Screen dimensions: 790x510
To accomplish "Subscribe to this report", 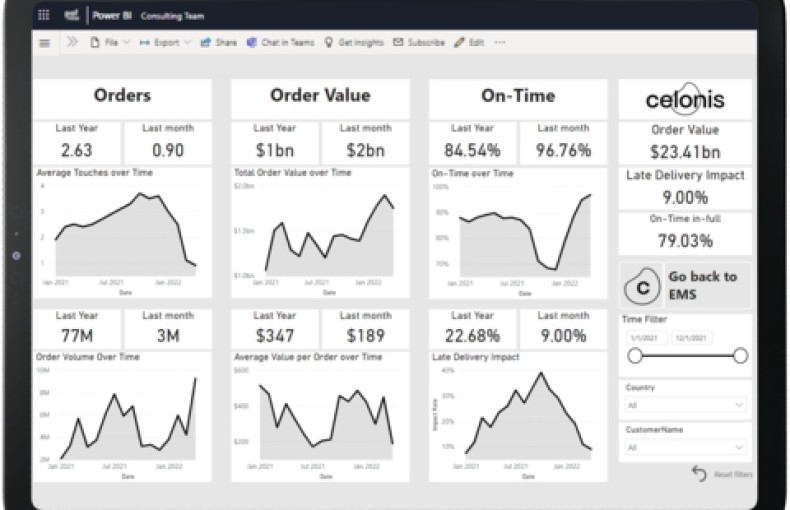I will [x=419, y=43].
